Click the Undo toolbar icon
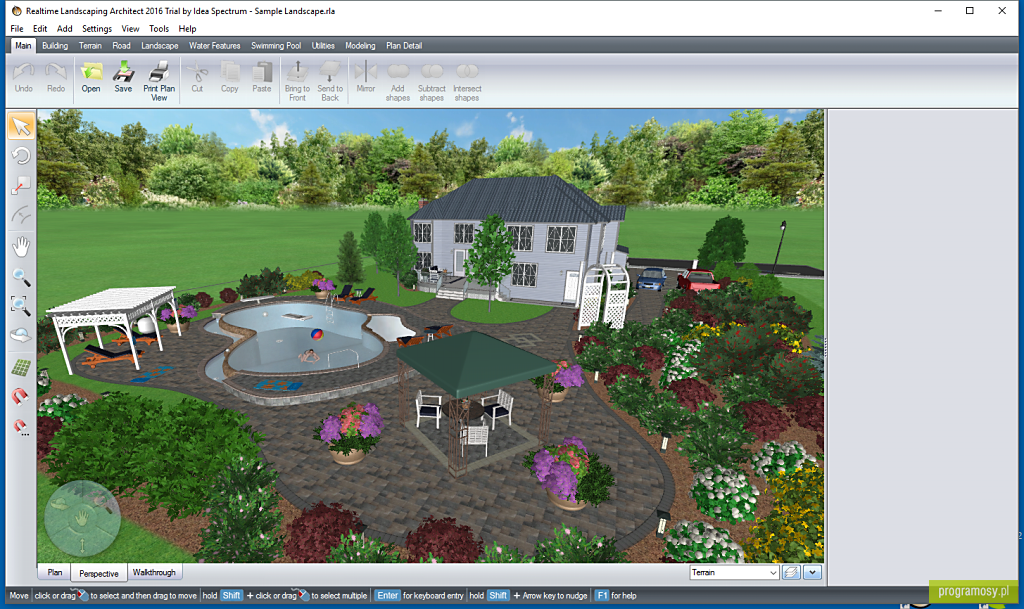Viewport: 1024px width, 609px height. click(x=24, y=78)
